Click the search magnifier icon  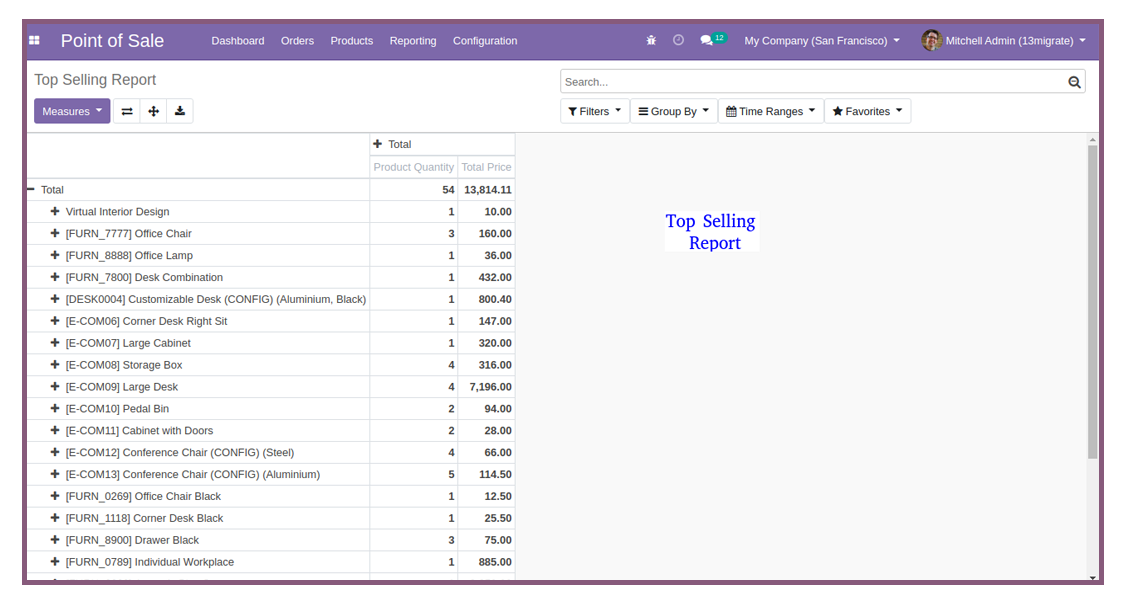1074,82
